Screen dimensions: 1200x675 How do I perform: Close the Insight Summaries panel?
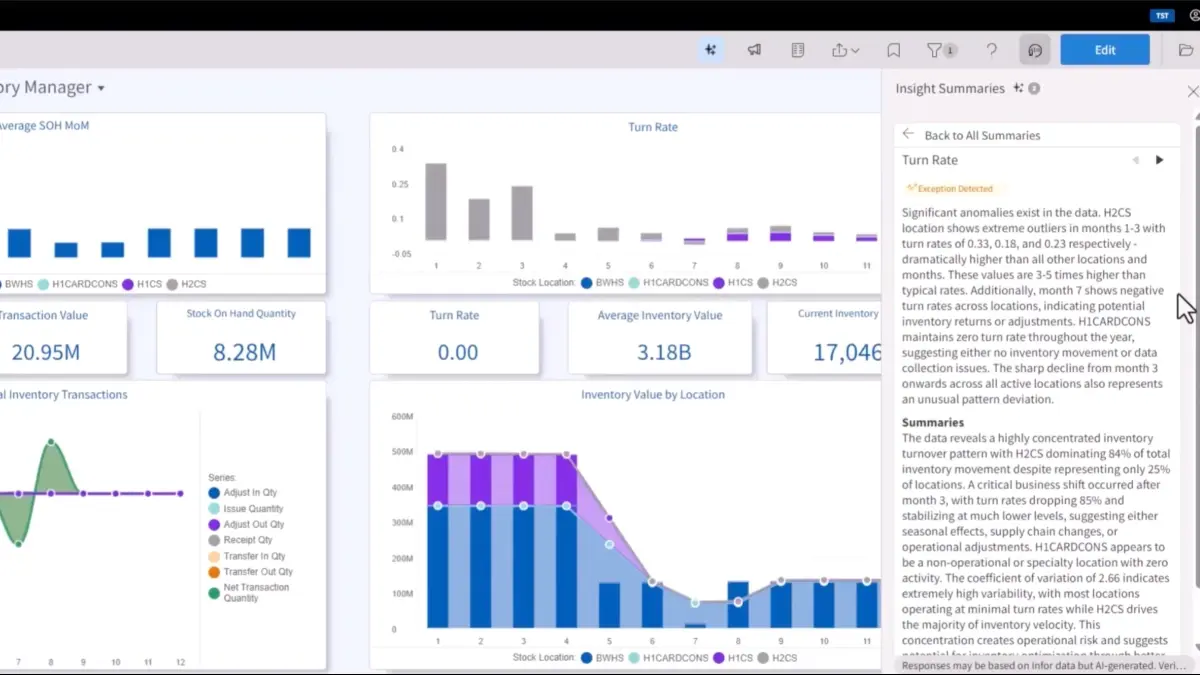click(1192, 91)
